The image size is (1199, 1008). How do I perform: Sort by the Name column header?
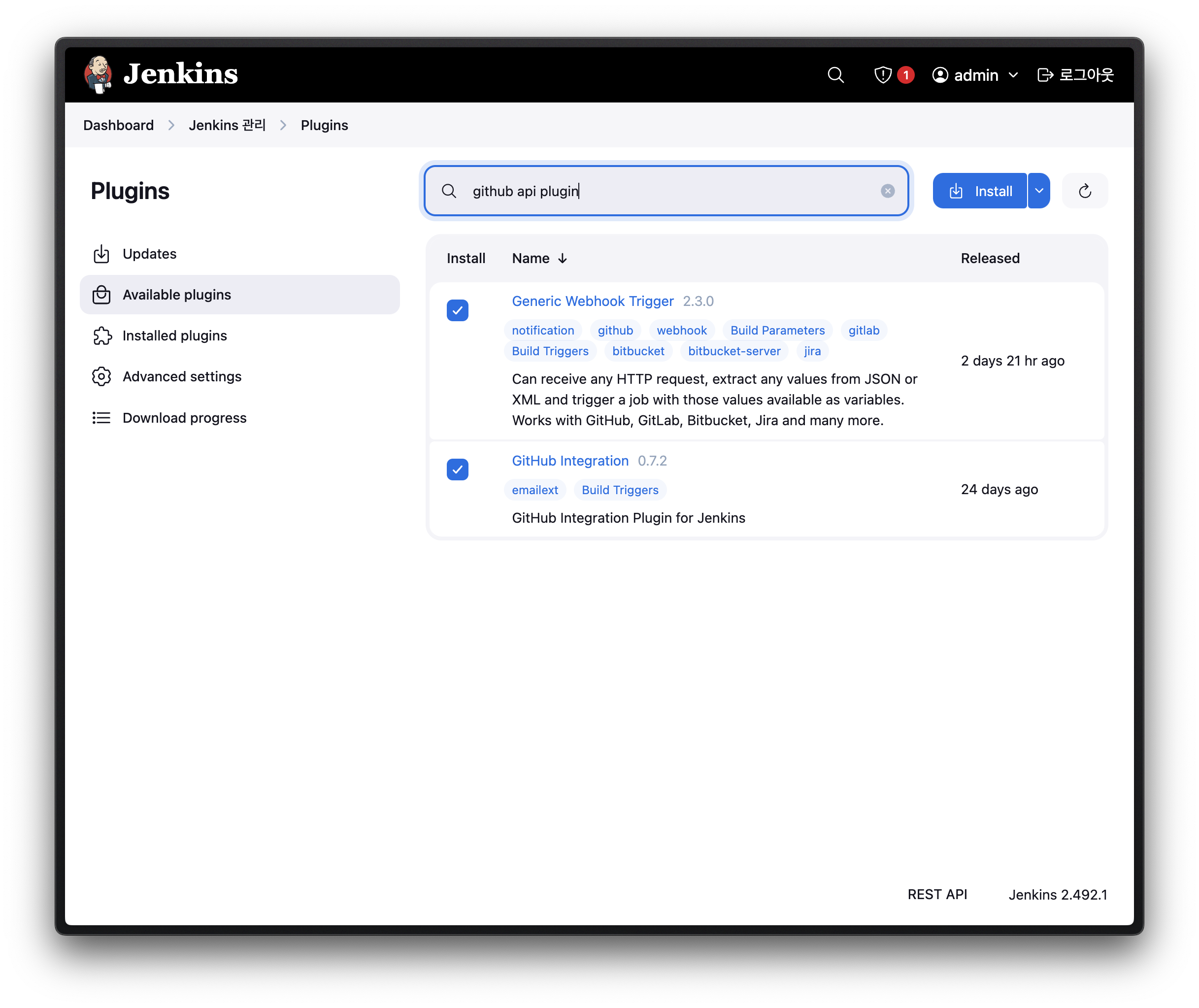pos(539,258)
